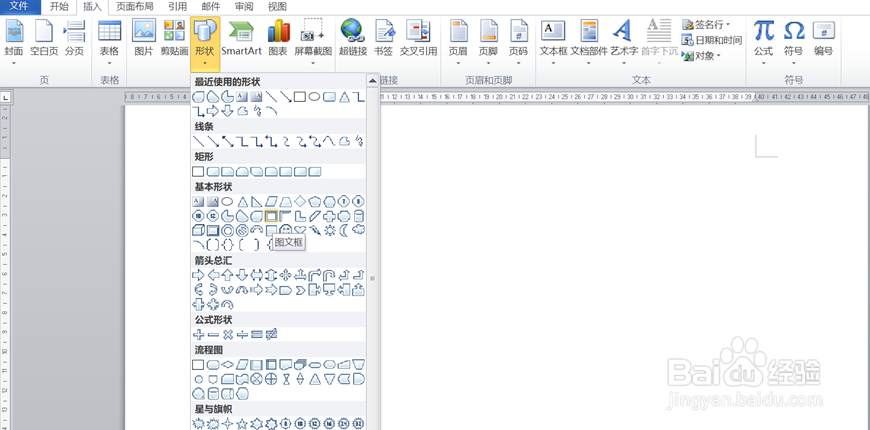Pick the not-equal sign in 公式形状

(x=271, y=334)
